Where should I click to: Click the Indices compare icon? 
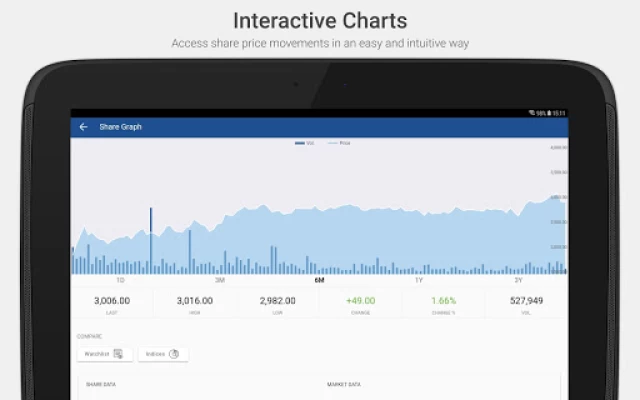[174, 354]
